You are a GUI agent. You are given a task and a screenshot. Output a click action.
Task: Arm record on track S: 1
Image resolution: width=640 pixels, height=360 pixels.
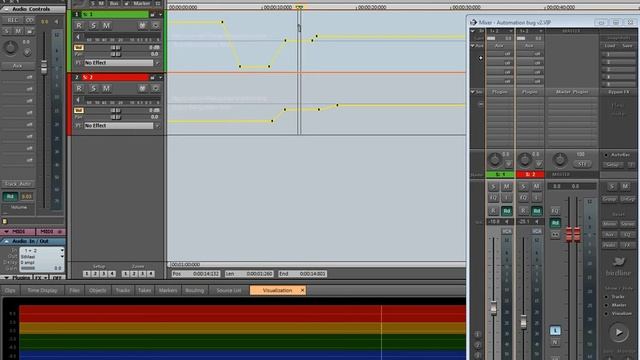point(79,26)
